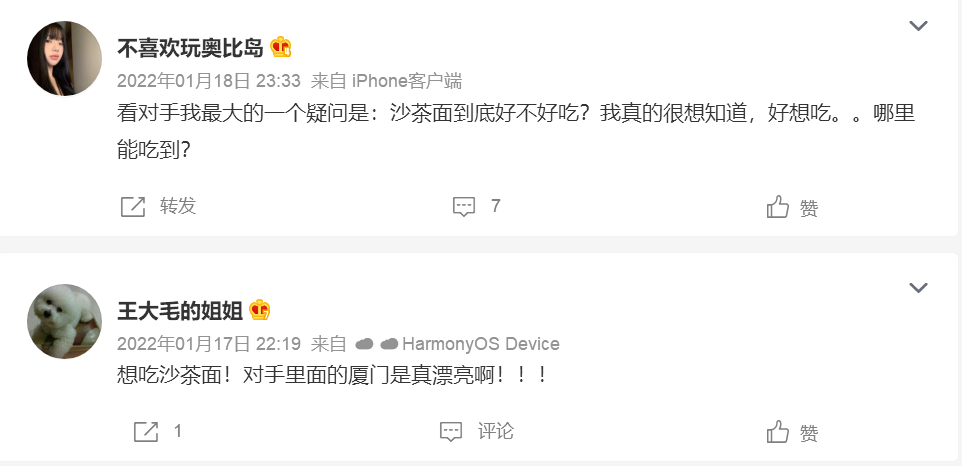The width and height of the screenshot is (962, 466).
Task: Click the crown badge beside 不喜欢玩奥比岛
Action: point(281,47)
